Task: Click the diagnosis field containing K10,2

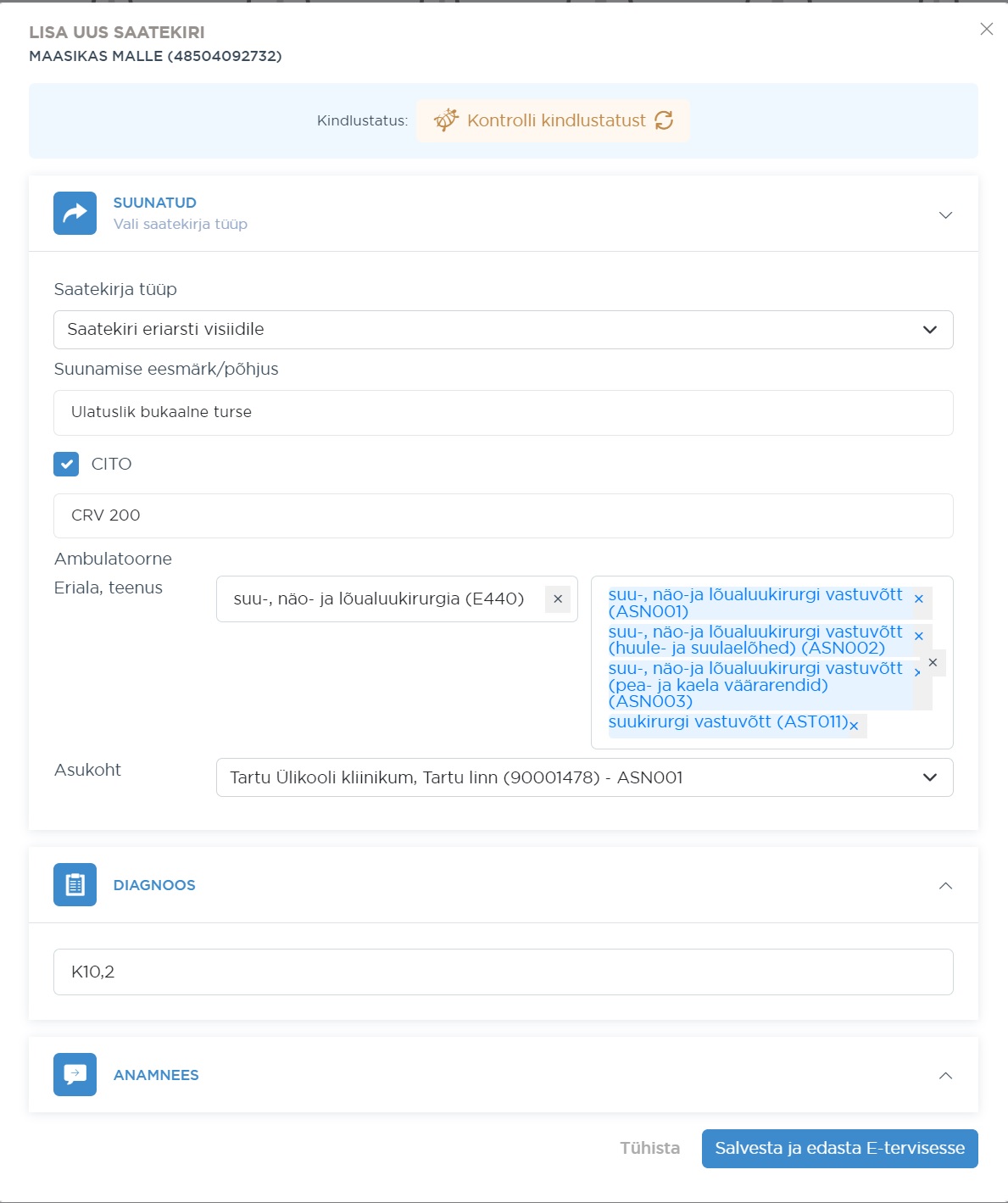Action: tap(503, 972)
